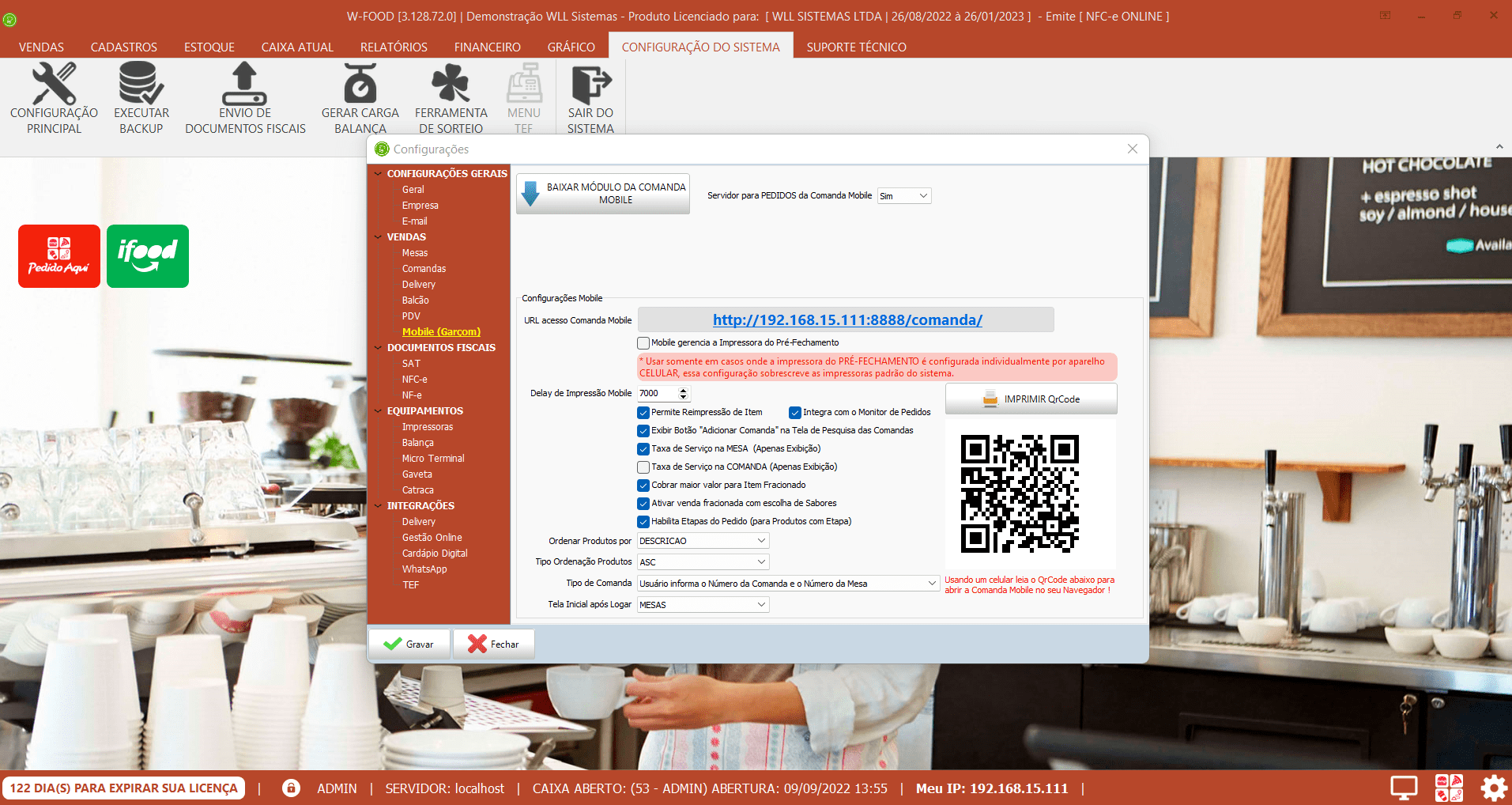Screen dimensions: 1512x805
Task: Select Impressoras in settings tree
Action: [x=427, y=427]
